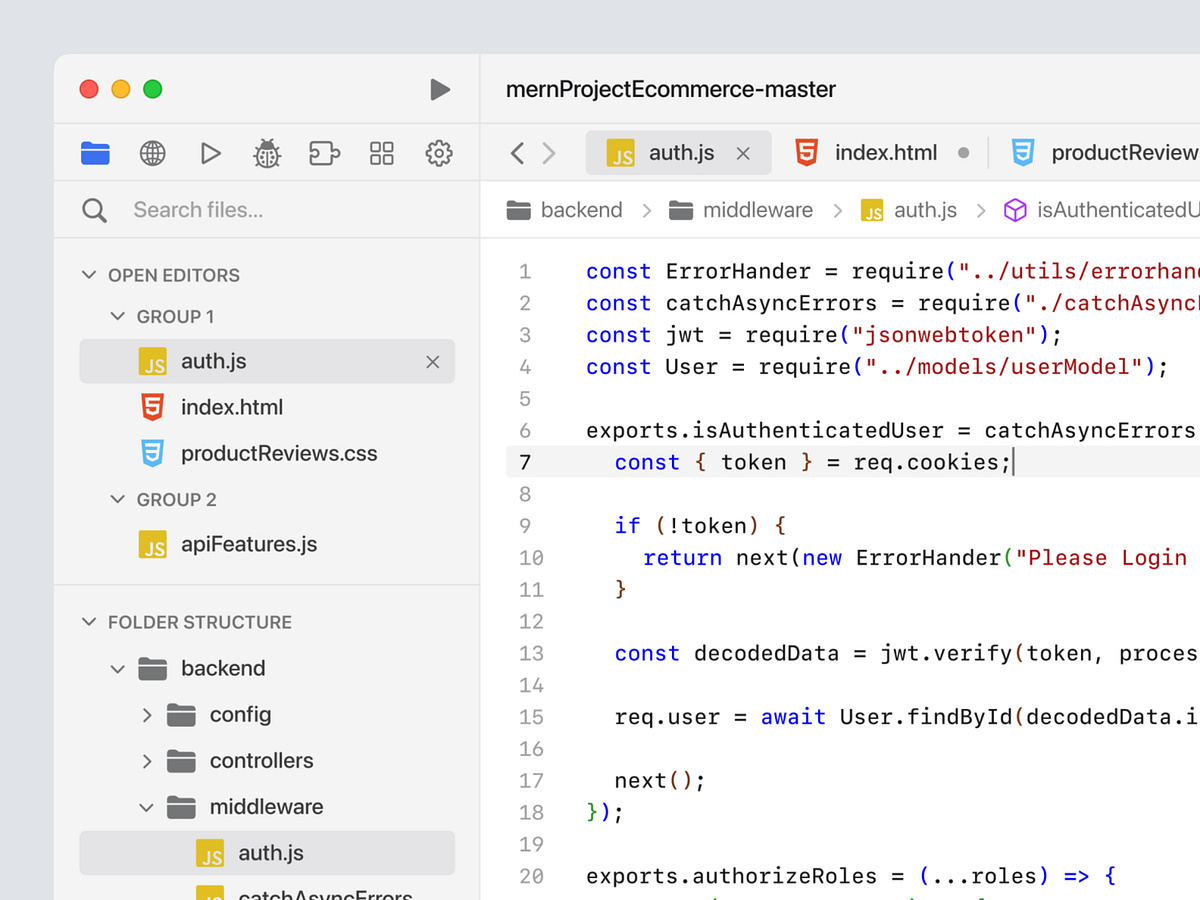Screen dimensions: 1200x900
Task: Click the navigate back arrow
Action: [517, 152]
